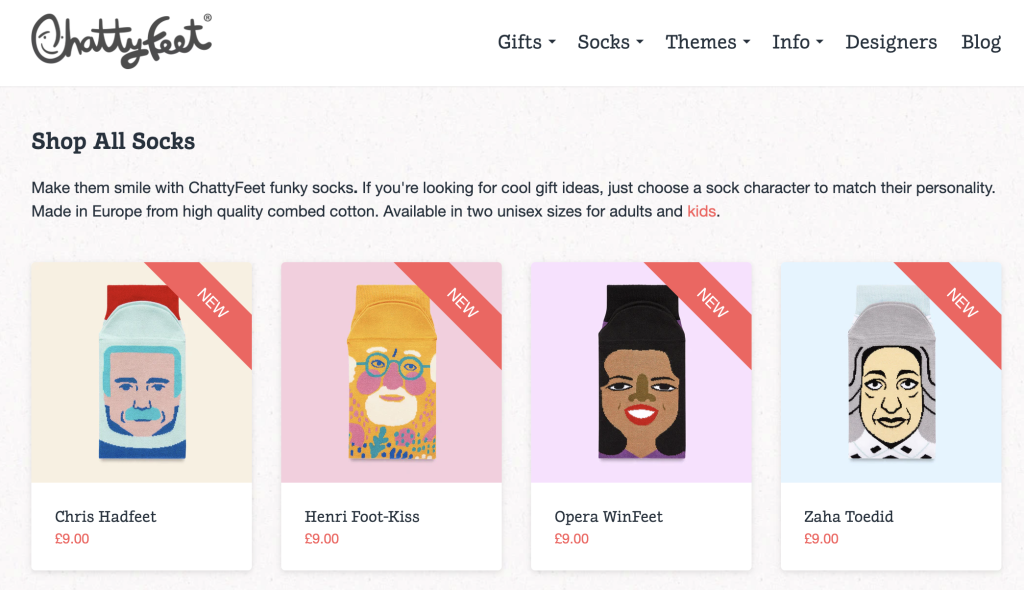1024x590 pixels.
Task: Select the Zaha Toedid sock image
Action: pos(891,372)
